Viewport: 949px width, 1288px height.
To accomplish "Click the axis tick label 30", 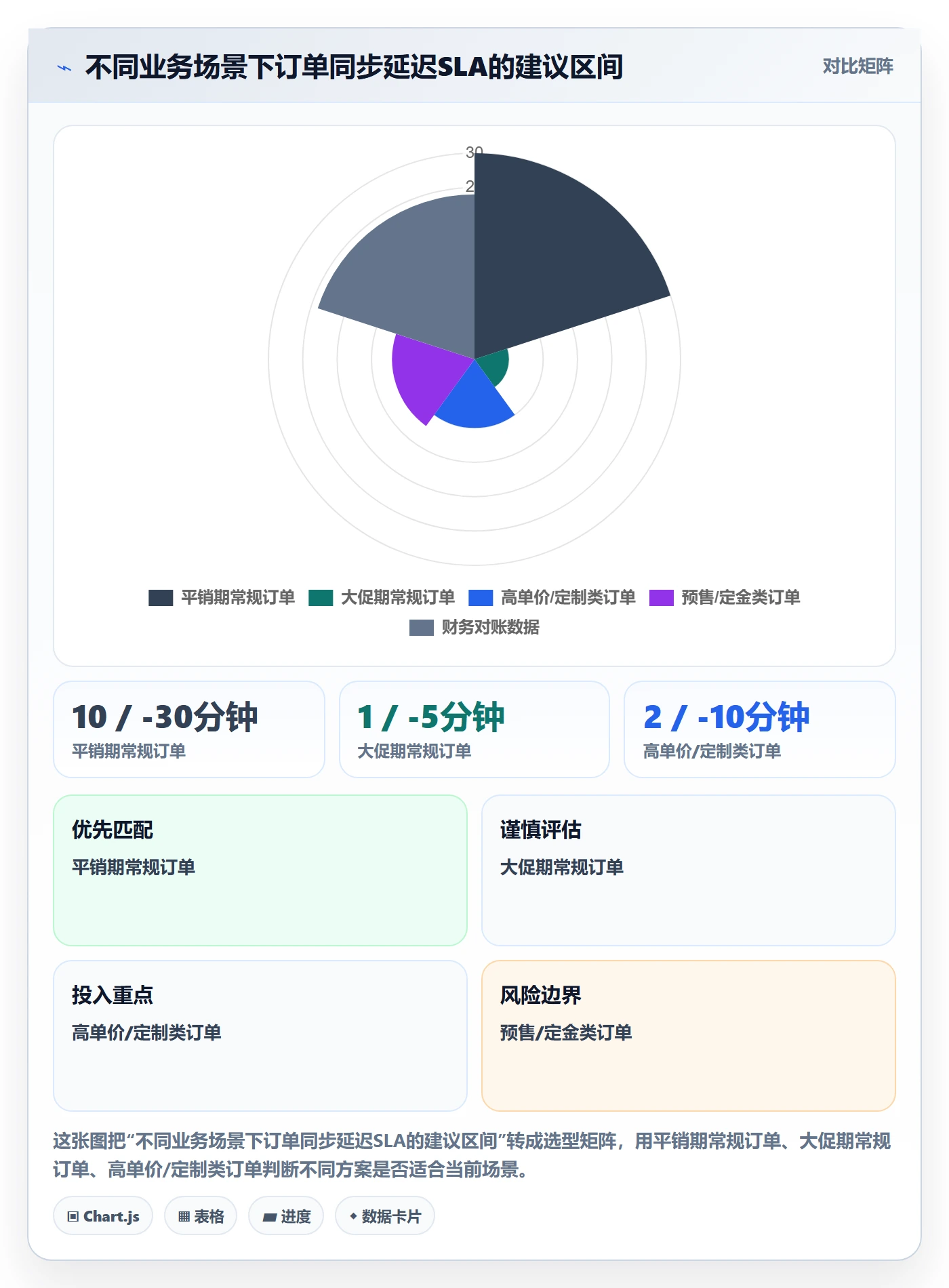I will [474, 152].
